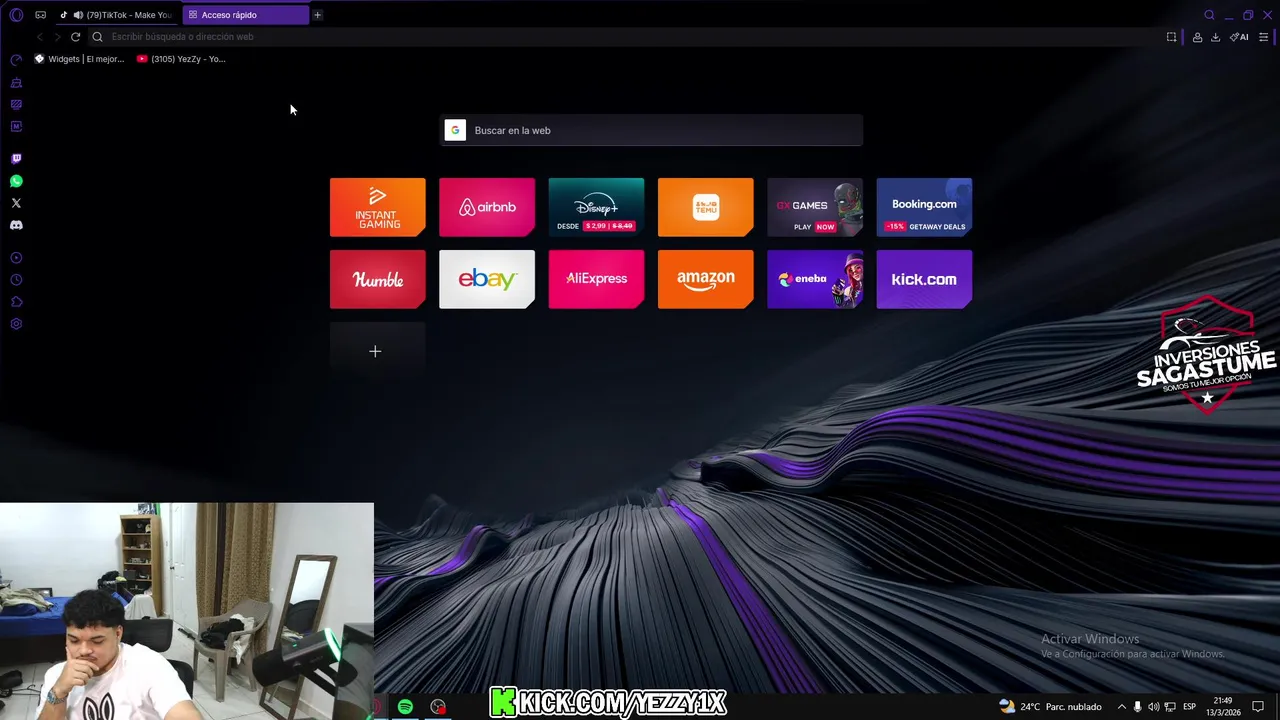
Task: Open the Player icon in sidebar
Action: (16, 258)
